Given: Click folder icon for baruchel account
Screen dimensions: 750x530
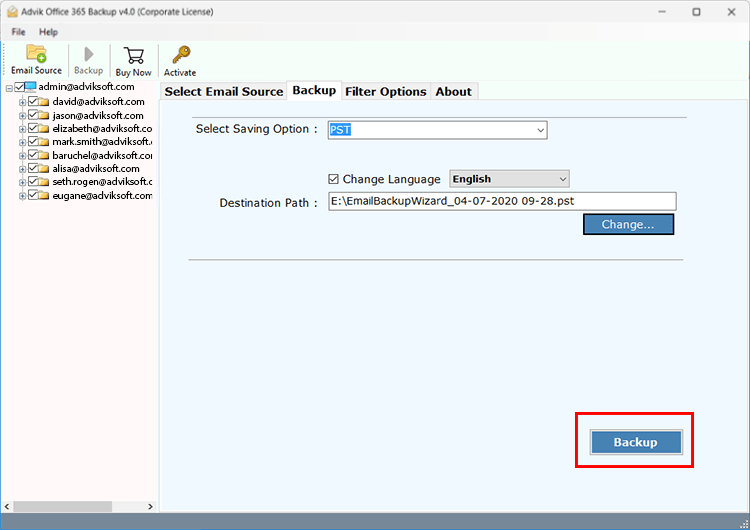Looking at the screenshot, I should pyautogui.click(x=44, y=155).
